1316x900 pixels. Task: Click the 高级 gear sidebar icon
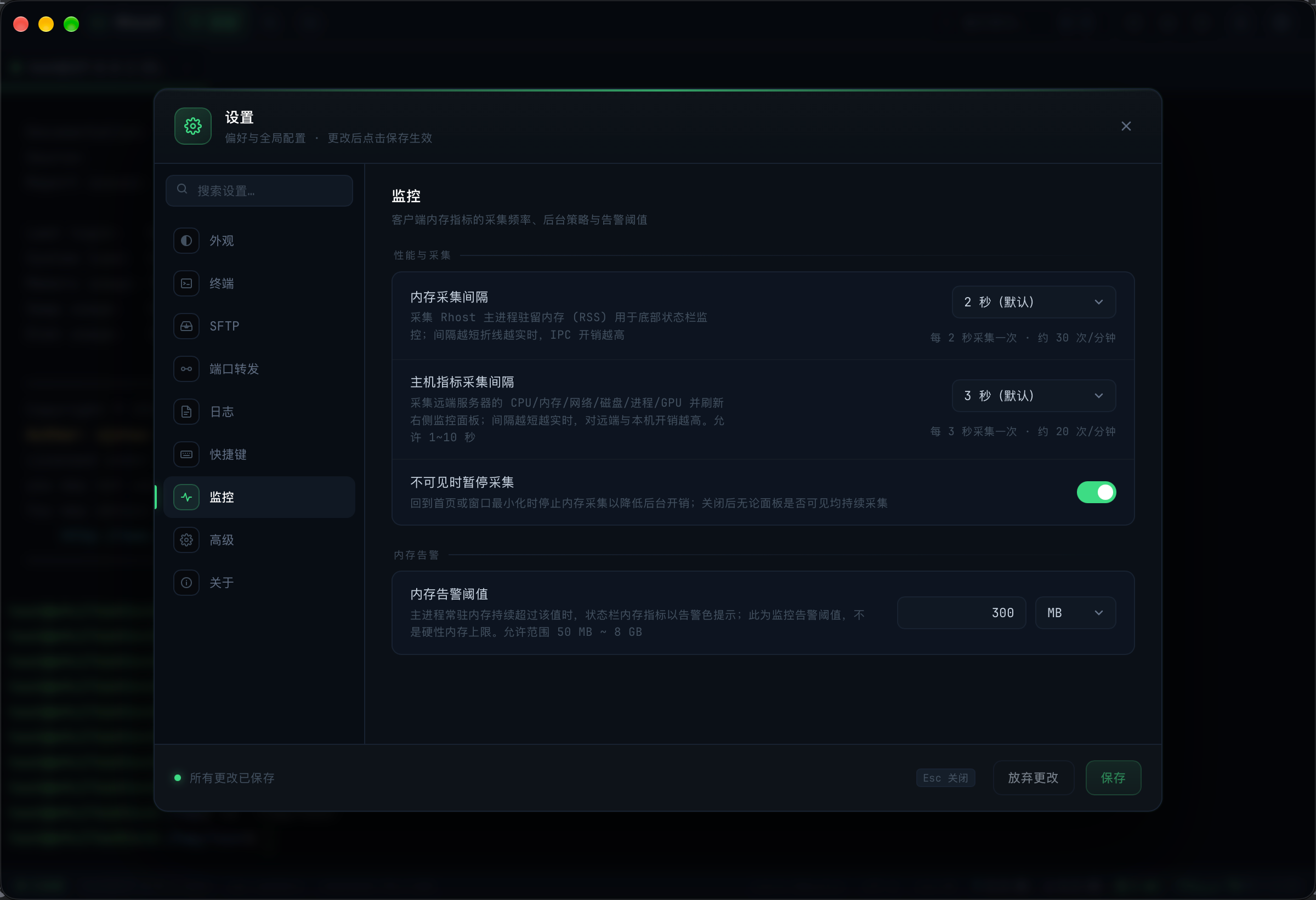click(186, 540)
